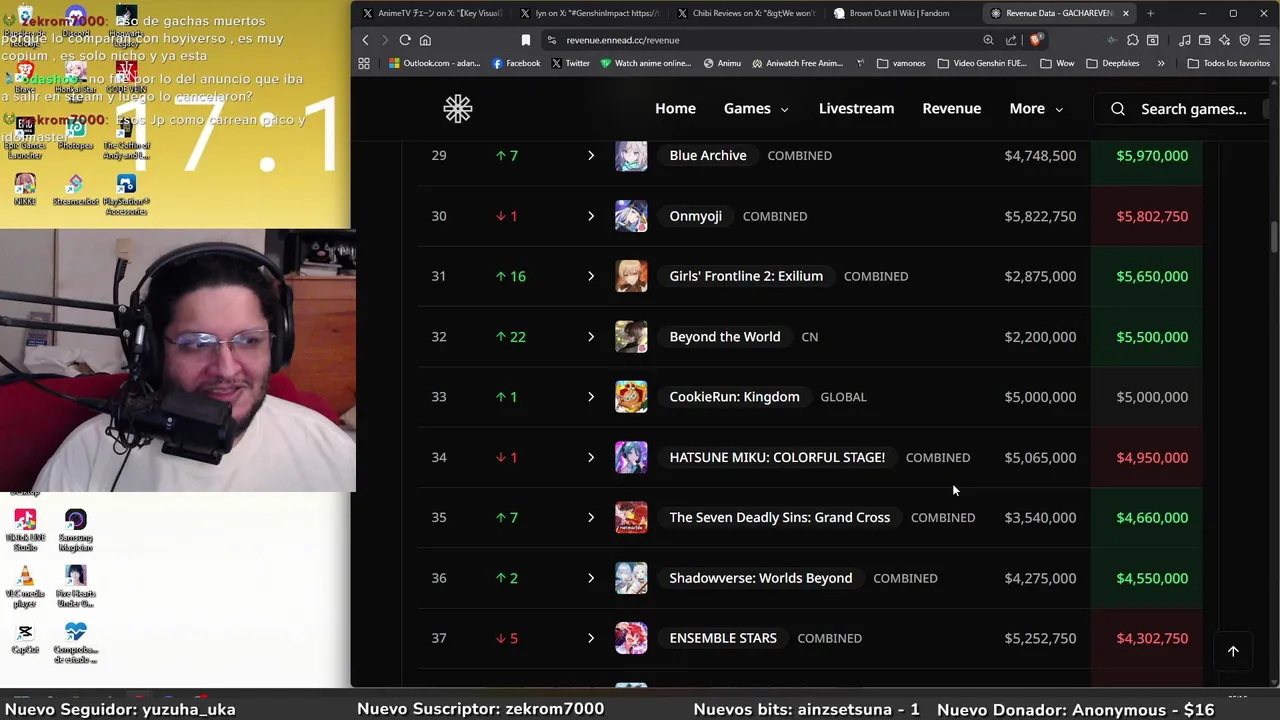Open the Games dropdown in site navigation

coord(756,109)
